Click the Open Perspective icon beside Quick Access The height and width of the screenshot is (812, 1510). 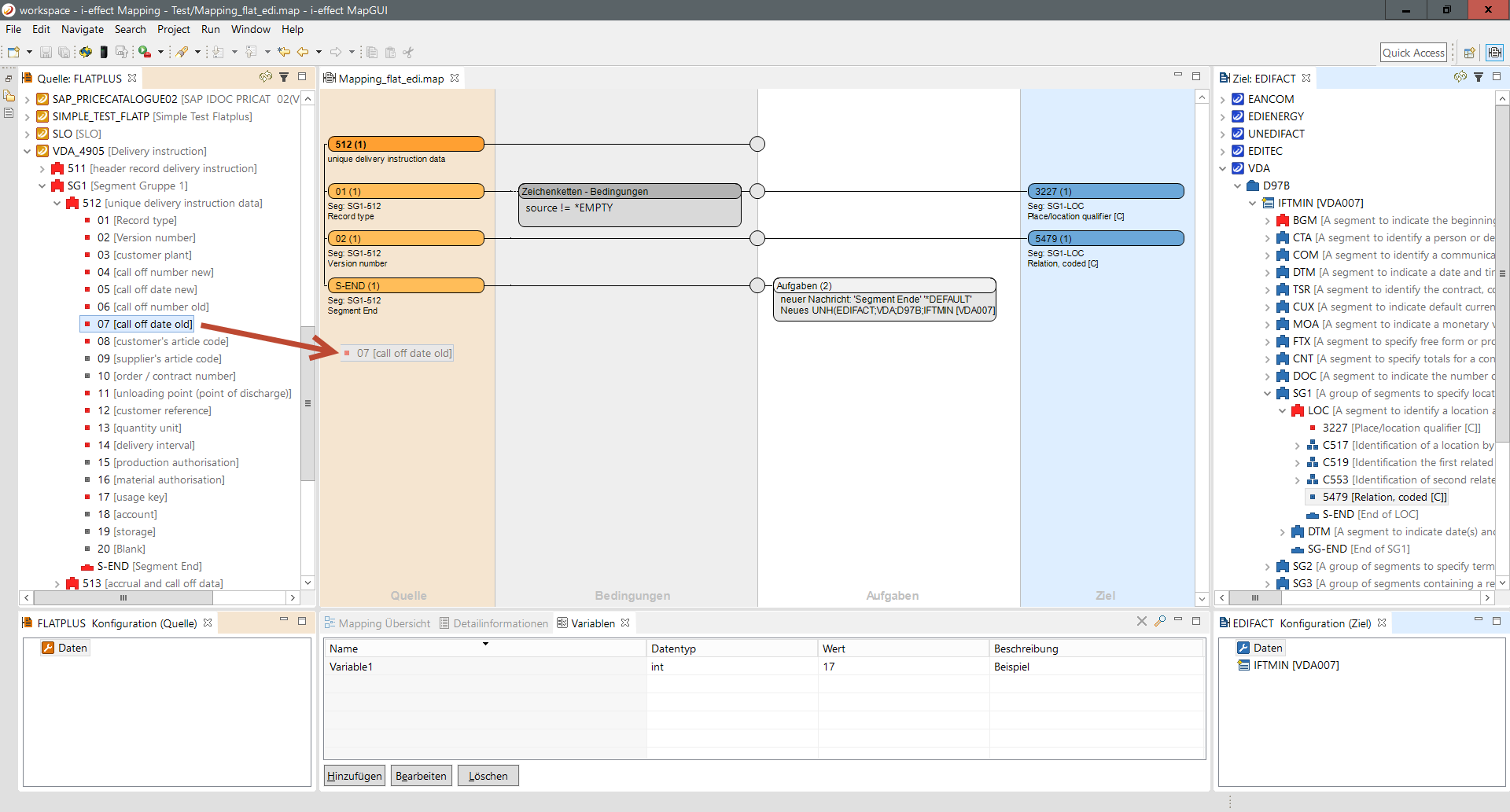(x=1469, y=53)
